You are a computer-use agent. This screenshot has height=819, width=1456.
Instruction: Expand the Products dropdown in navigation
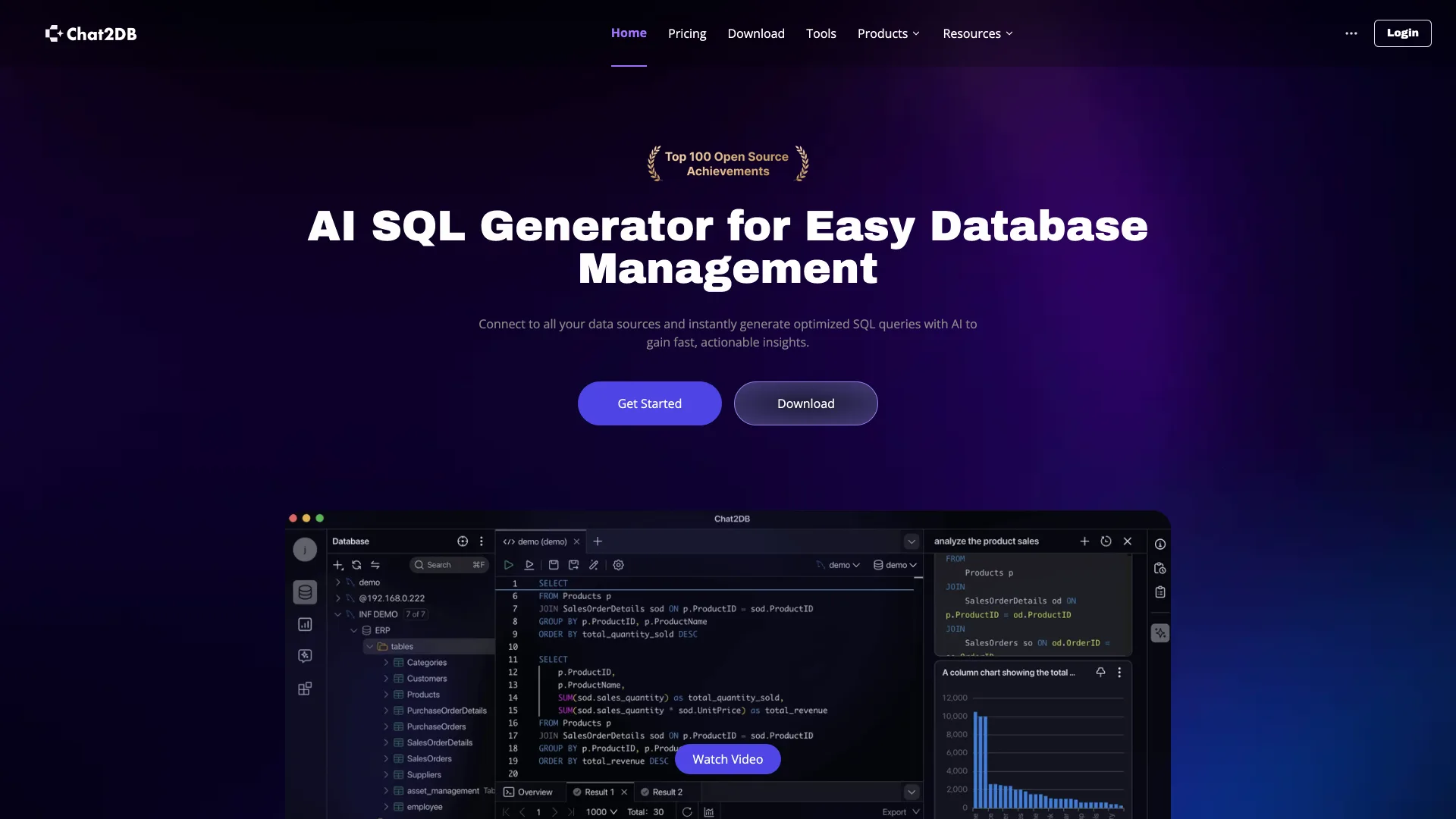coord(889,33)
